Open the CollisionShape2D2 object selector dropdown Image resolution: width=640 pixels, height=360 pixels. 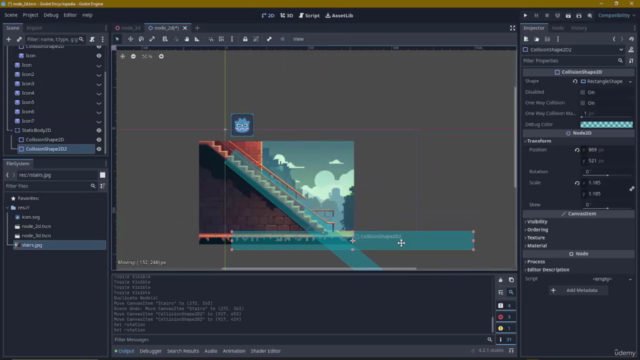pos(573,50)
